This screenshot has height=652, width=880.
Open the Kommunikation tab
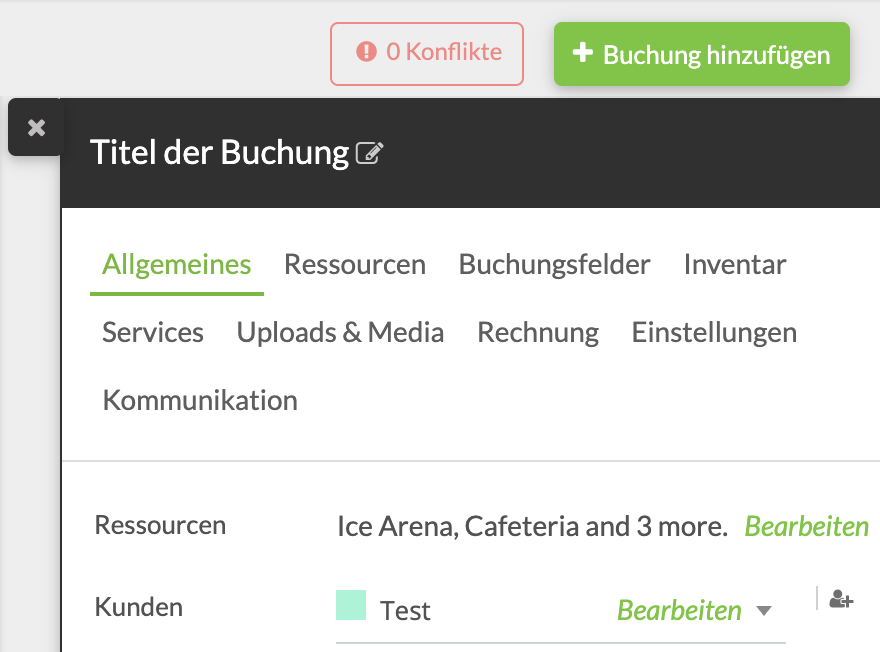click(200, 401)
